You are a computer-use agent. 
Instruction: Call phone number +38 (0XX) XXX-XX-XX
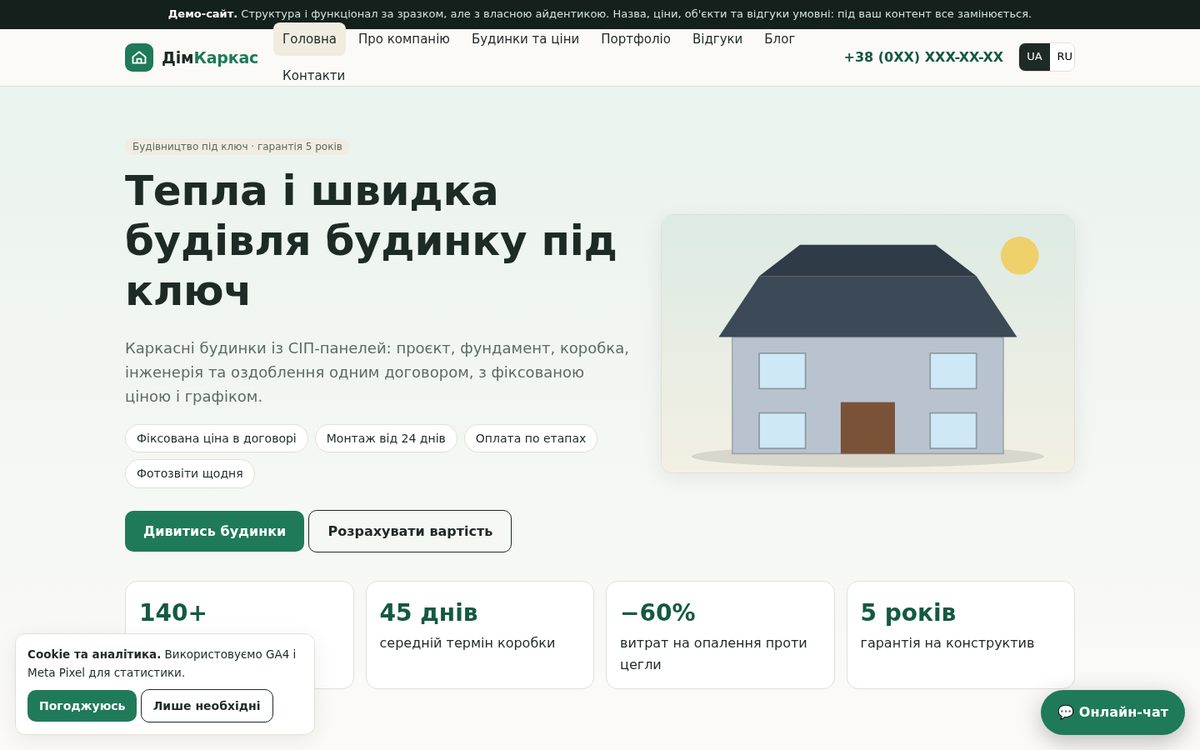point(923,57)
